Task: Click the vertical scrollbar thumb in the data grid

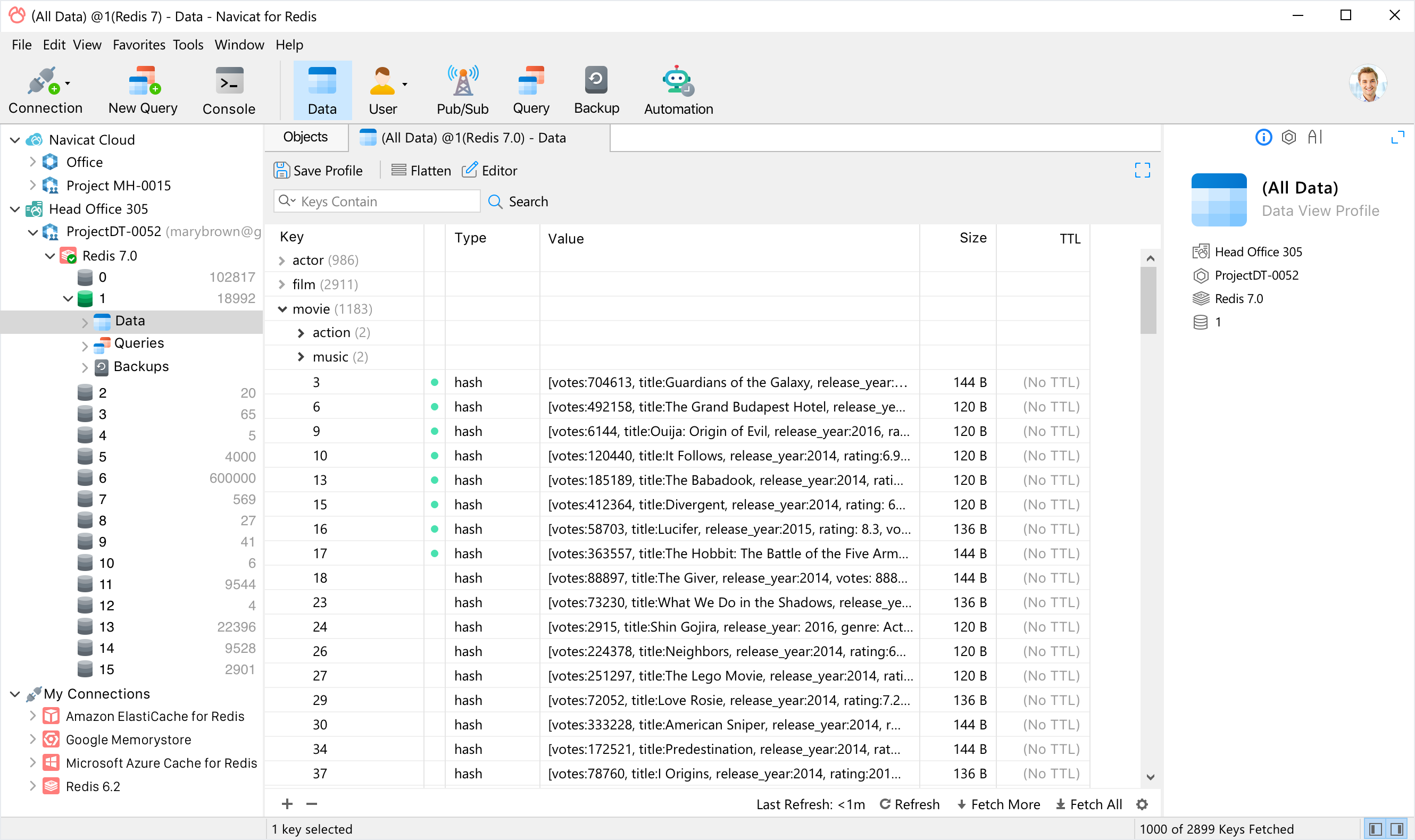Action: point(1148,300)
